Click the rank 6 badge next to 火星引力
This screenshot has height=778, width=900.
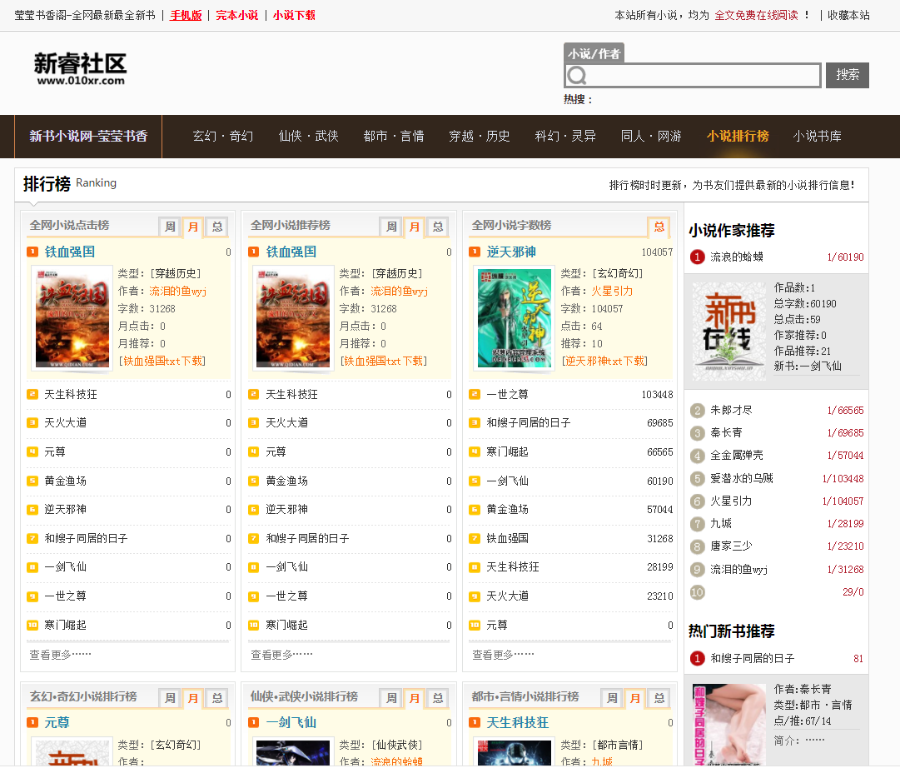click(697, 501)
